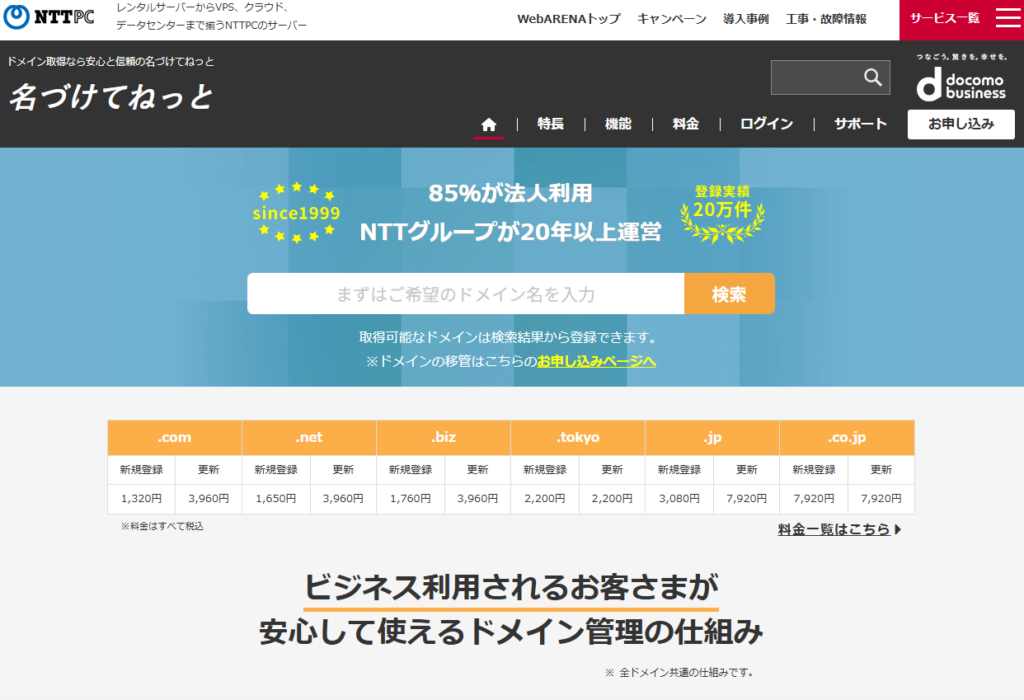This screenshot has height=700, width=1024.
Task: Open the 機能 navigation menu item
Action: tap(618, 124)
